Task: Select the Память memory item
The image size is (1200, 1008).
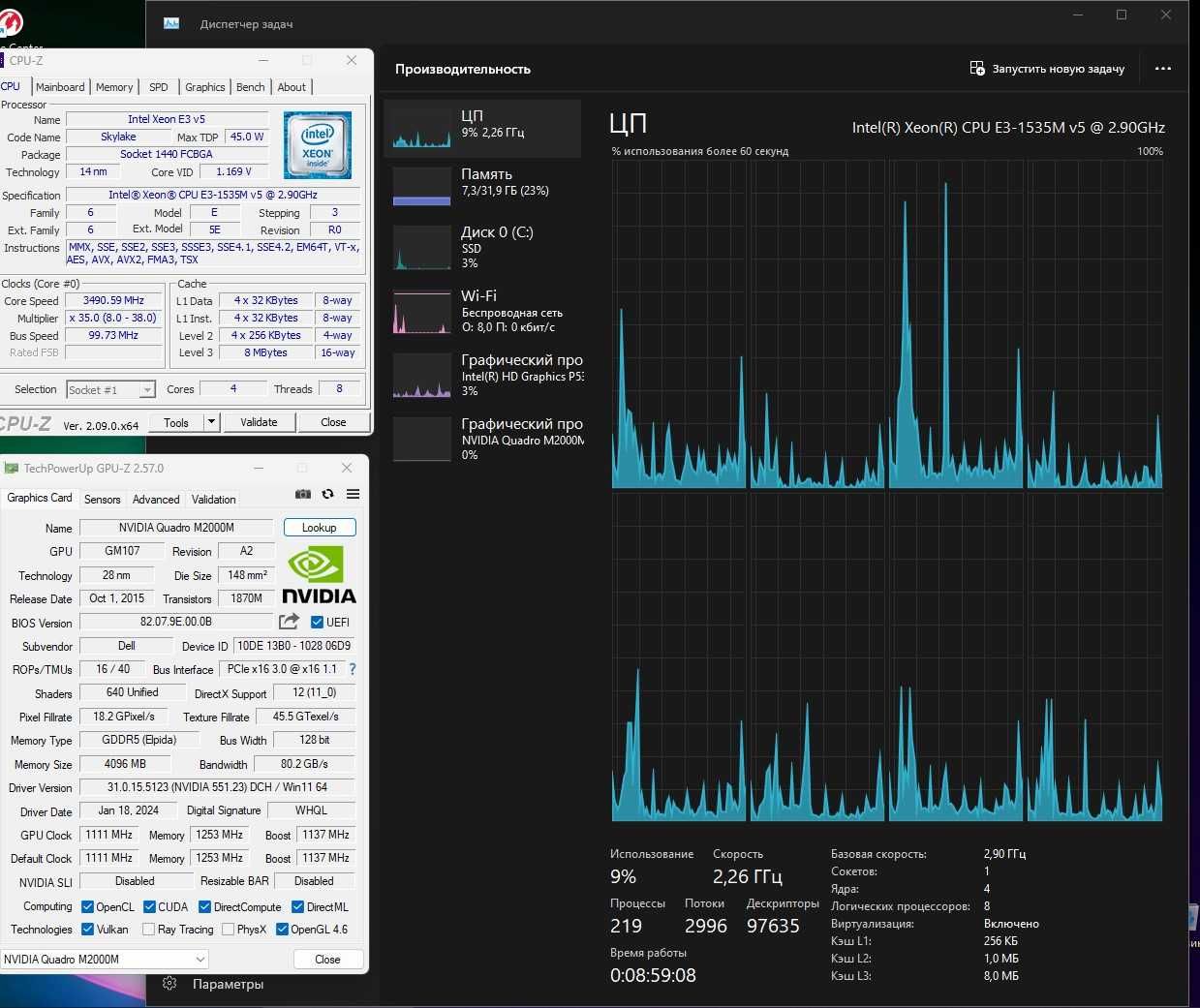Action: pyautogui.click(x=482, y=186)
